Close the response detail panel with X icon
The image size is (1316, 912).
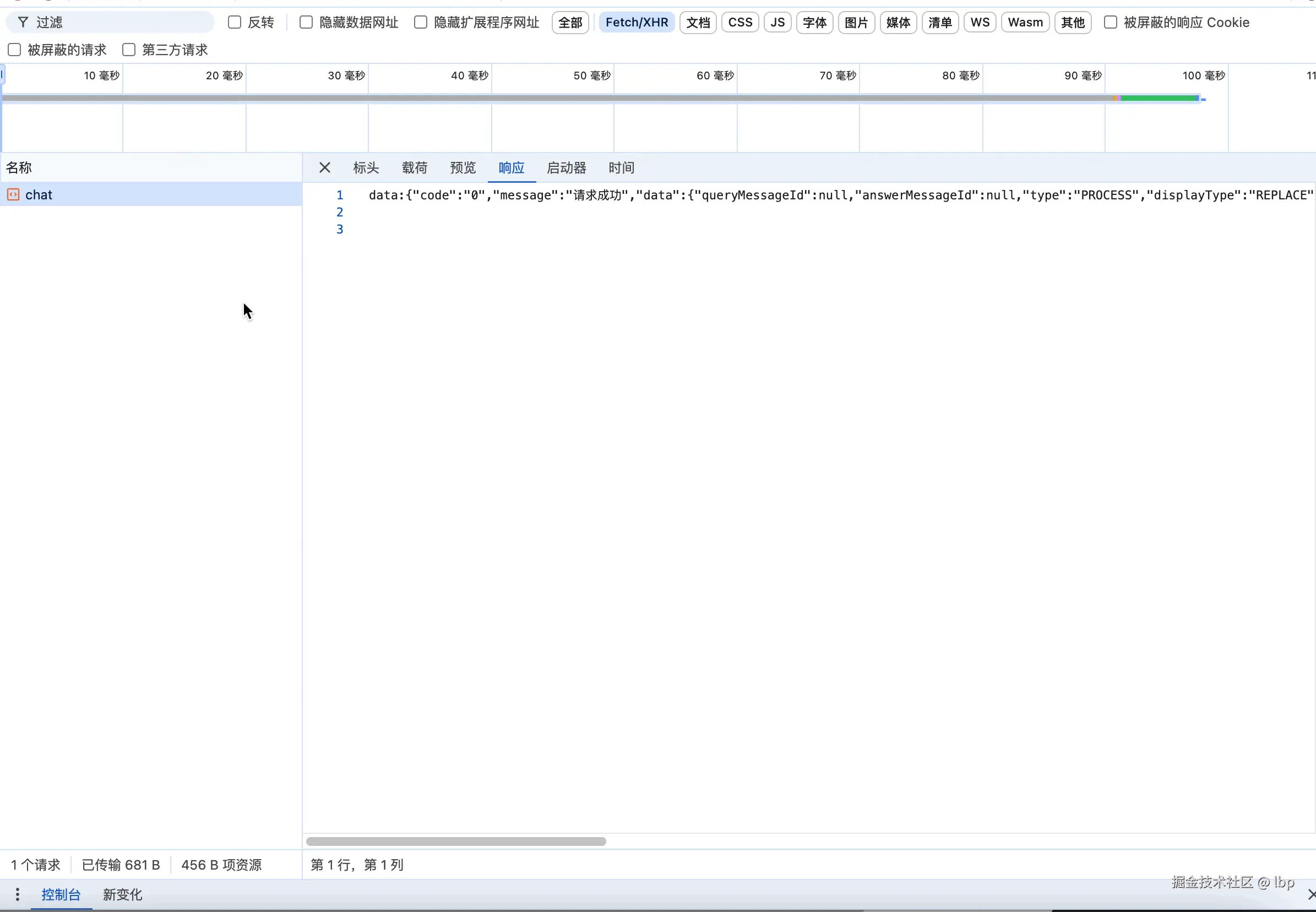(x=324, y=167)
